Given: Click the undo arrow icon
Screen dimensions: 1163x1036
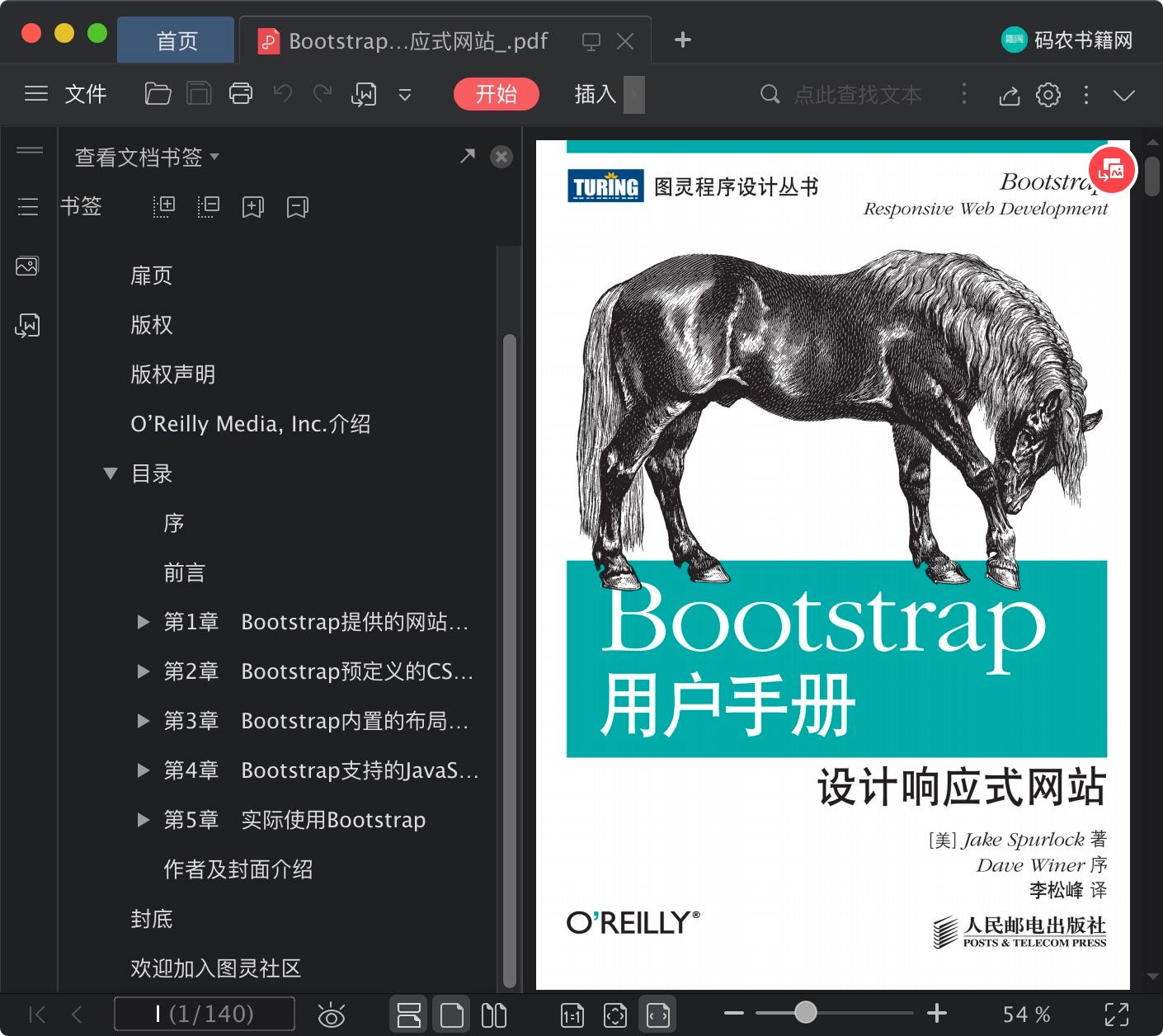Looking at the screenshot, I should [x=282, y=94].
